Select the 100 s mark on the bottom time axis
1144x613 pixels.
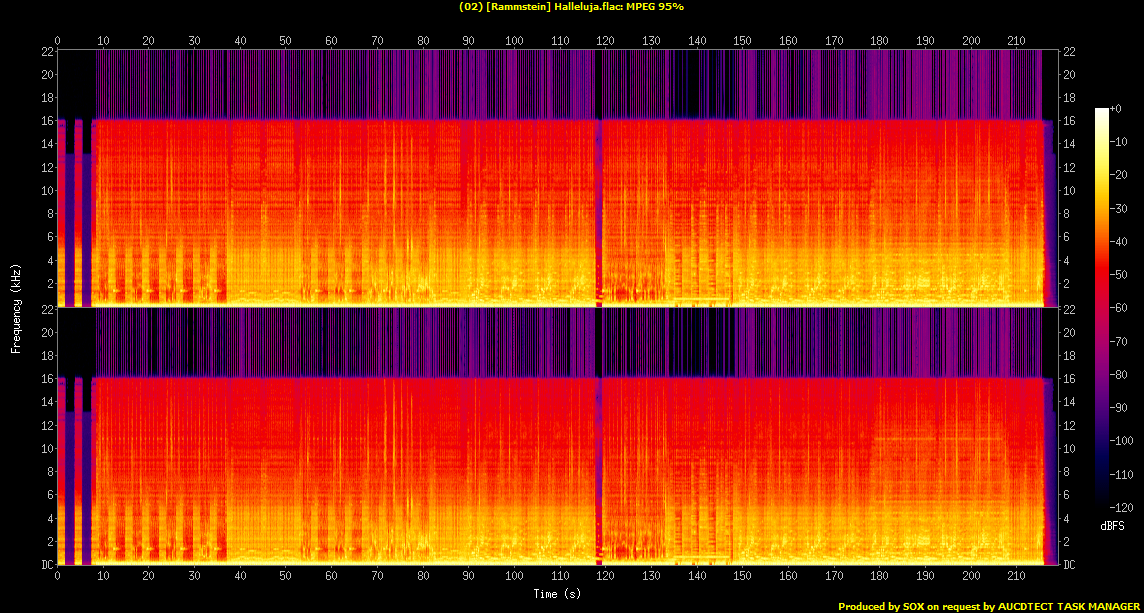[x=514, y=577]
